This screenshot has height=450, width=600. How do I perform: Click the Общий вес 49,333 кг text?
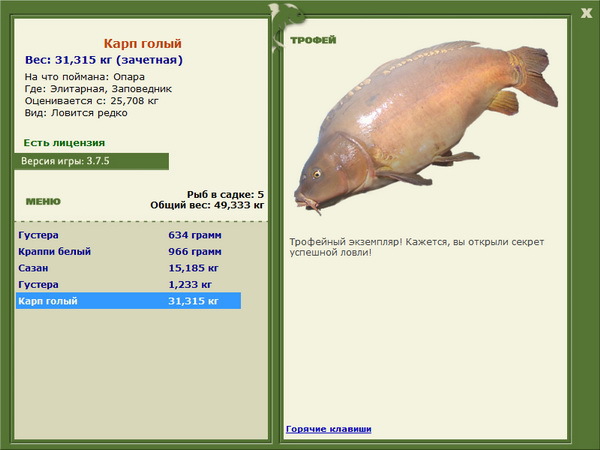207,205
